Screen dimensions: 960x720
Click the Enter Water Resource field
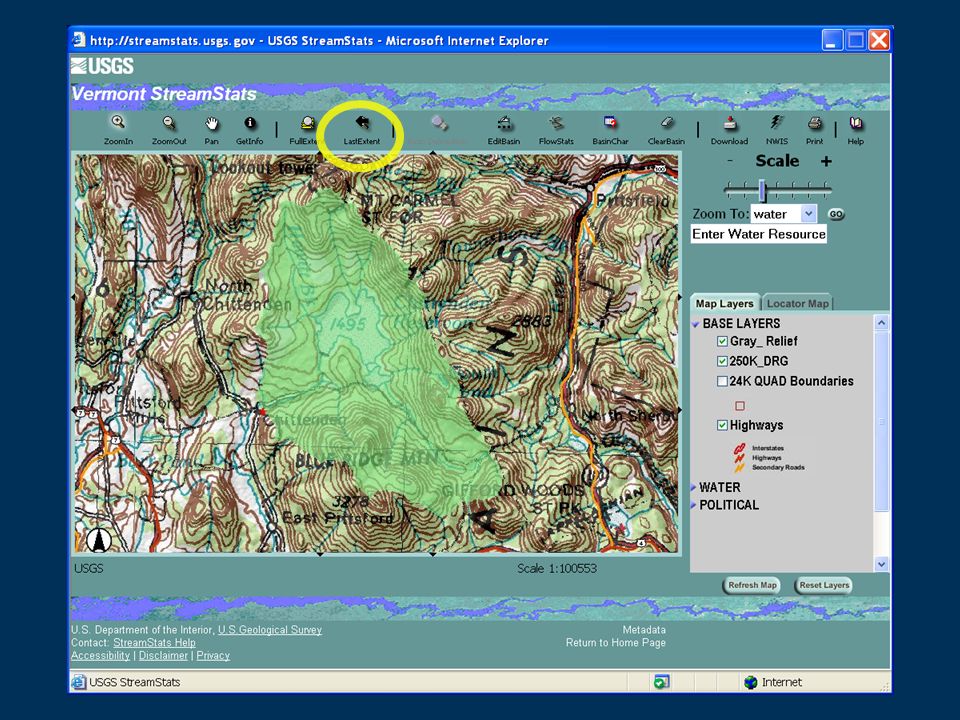coord(759,234)
